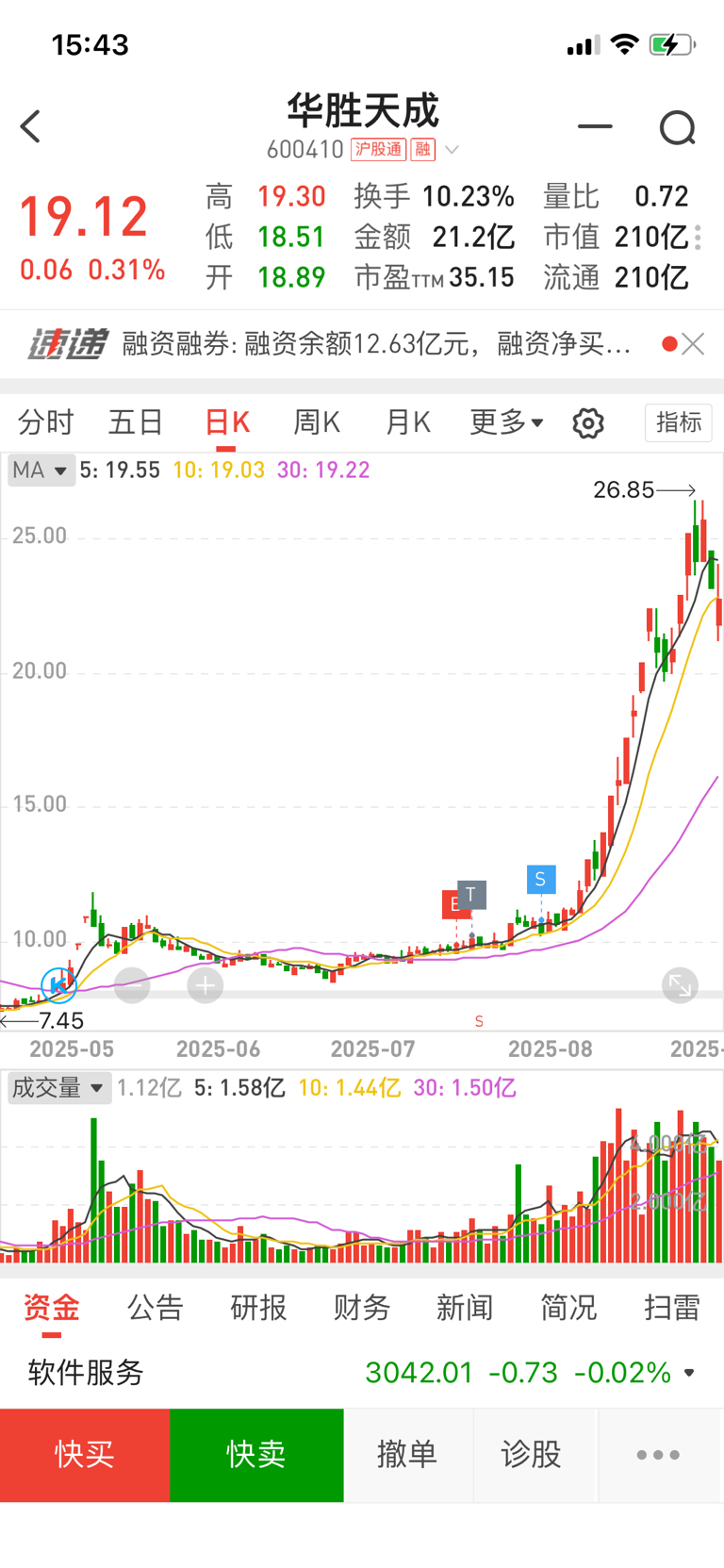This screenshot has height=1568, width=724.
Task: Tap the 撤单 button
Action: 407,1455
